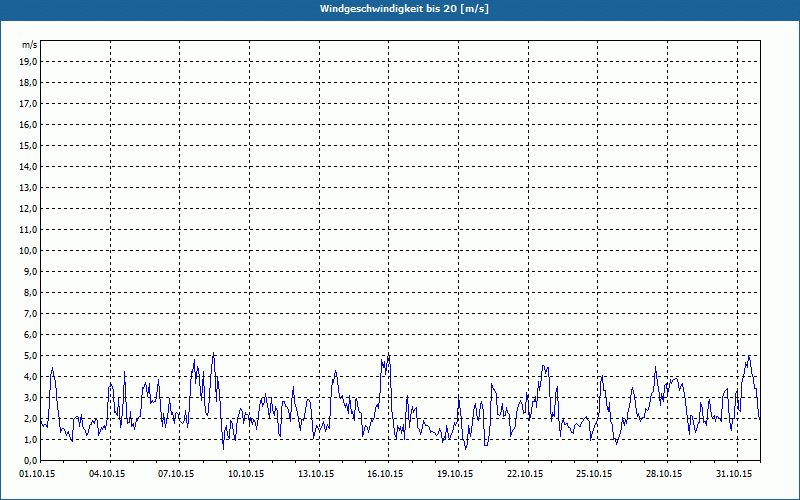Click the '4,0' y-axis label
The height and width of the screenshot is (500, 800).
[30, 377]
